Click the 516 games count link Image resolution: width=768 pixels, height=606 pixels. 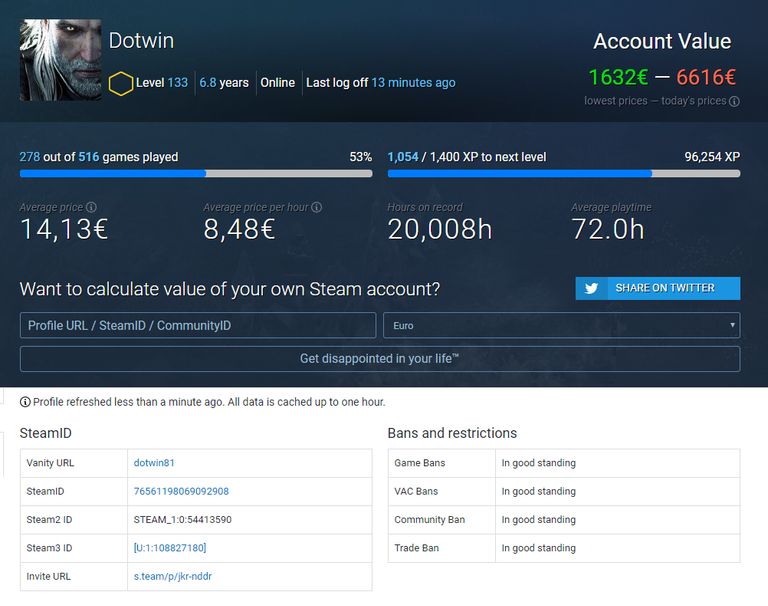point(89,157)
